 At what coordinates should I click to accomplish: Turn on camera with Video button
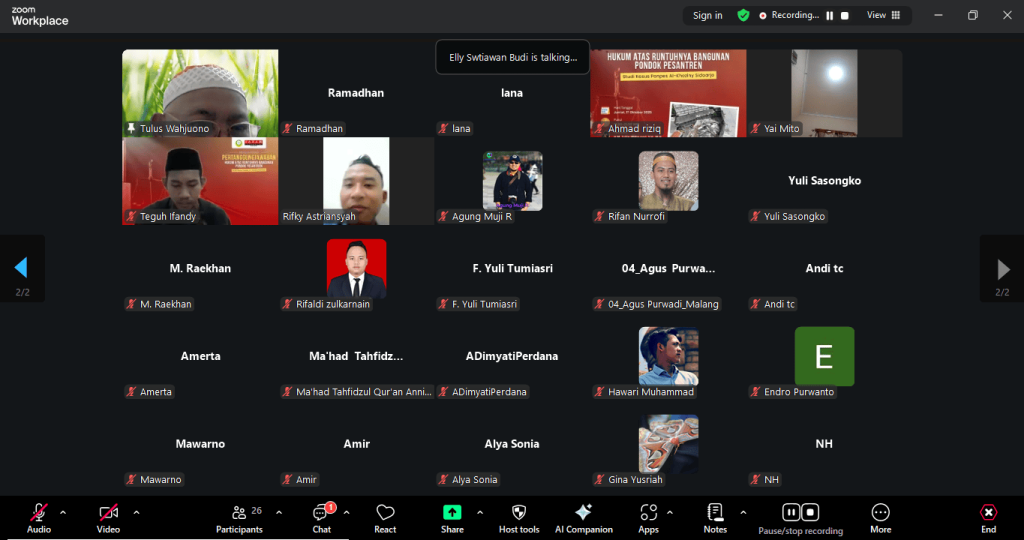point(108,518)
